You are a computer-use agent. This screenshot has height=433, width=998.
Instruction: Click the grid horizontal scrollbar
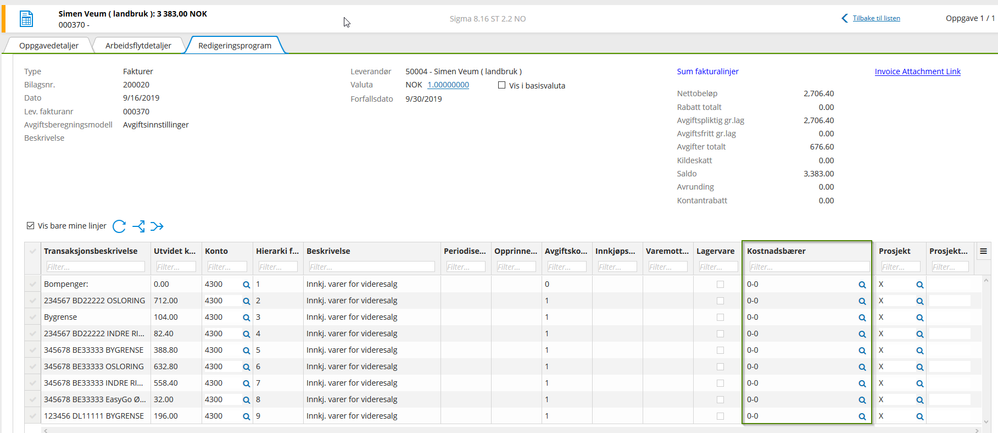coord(509,430)
